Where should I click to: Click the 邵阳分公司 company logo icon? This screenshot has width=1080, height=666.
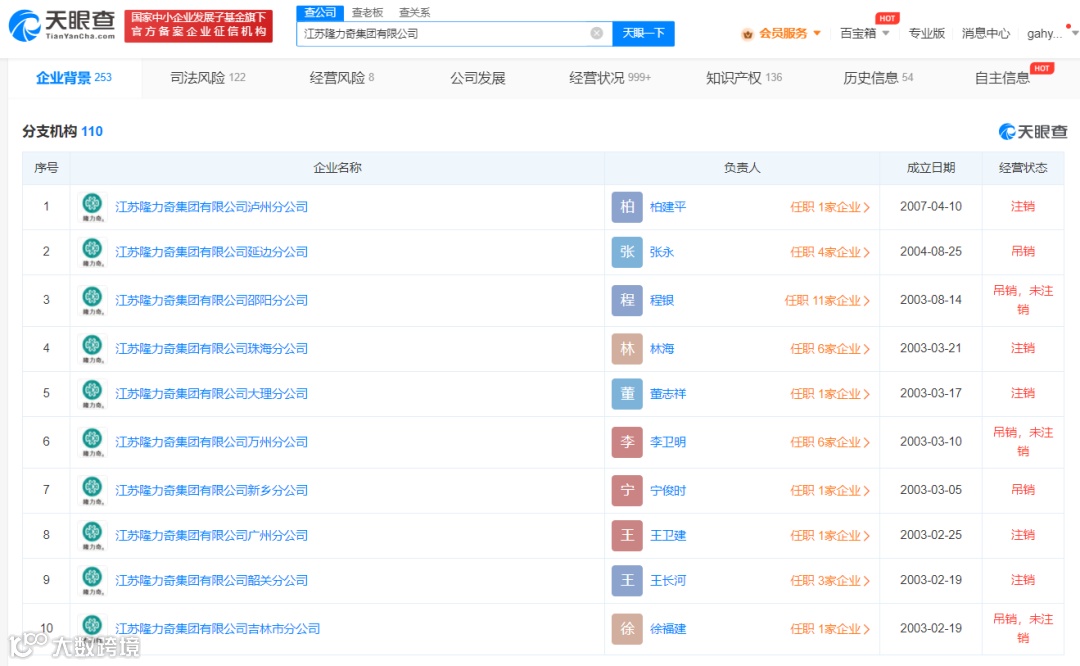point(92,300)
